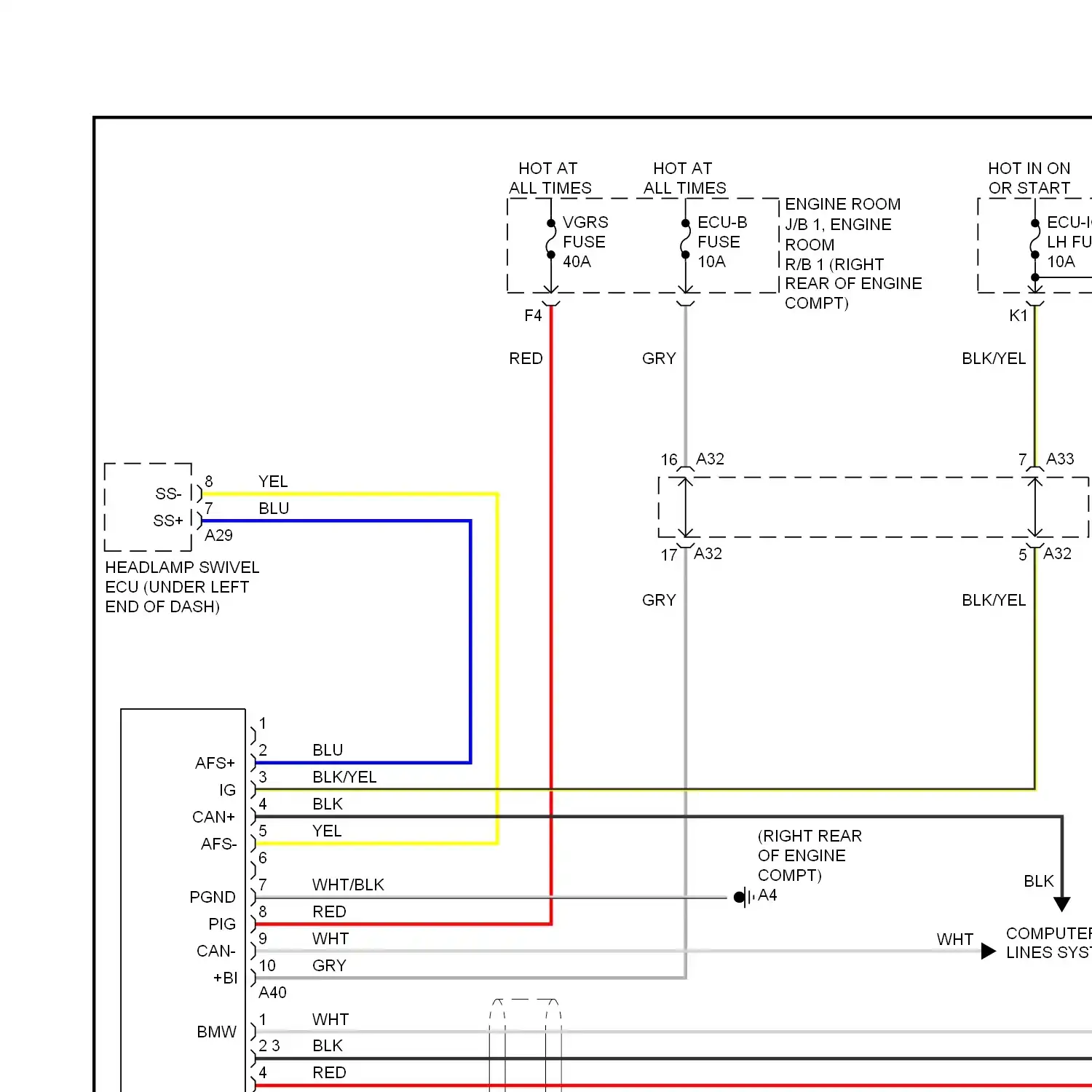Select the ECU-B FUSE 10A label
Screen dimensions: 1092x1092
[x=722, y=242]
